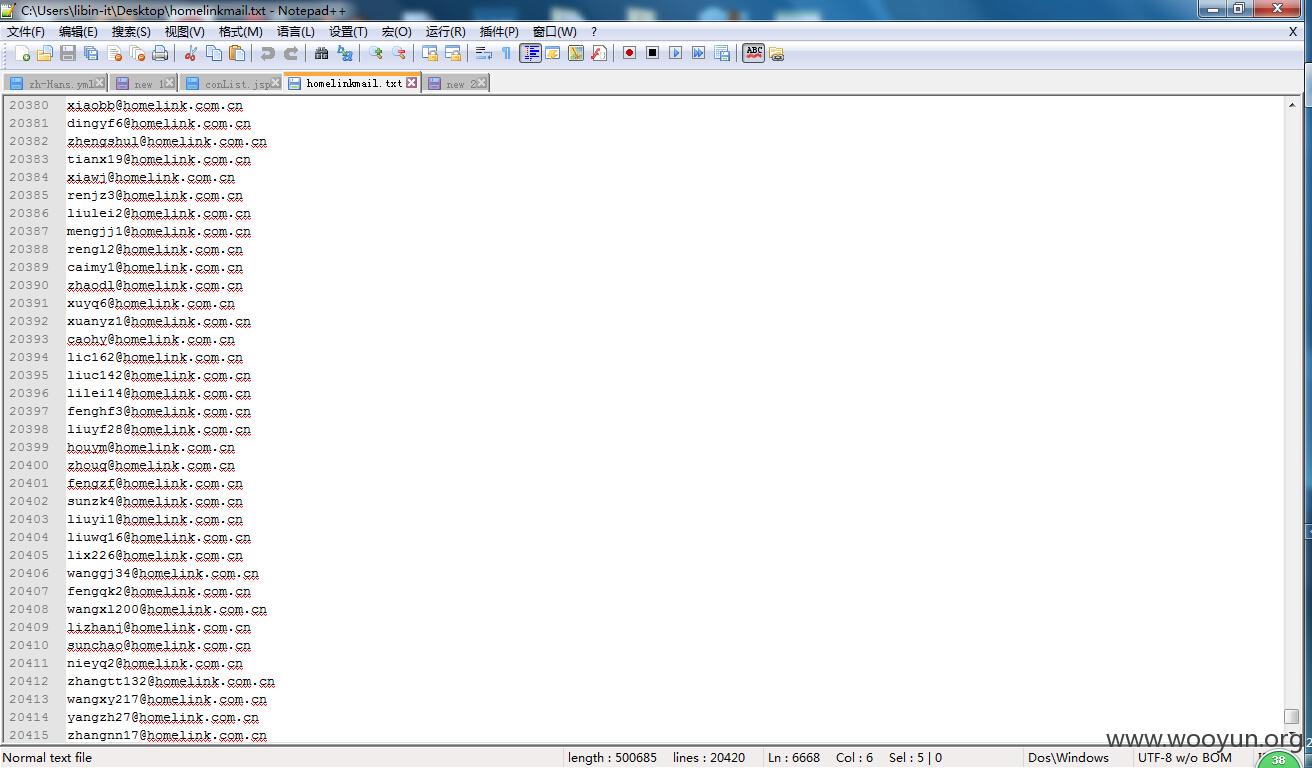1312x768 pixels.
Task: Click the Ln : 6668 status field
Action: pyautogui.click(x=794, y=758)
